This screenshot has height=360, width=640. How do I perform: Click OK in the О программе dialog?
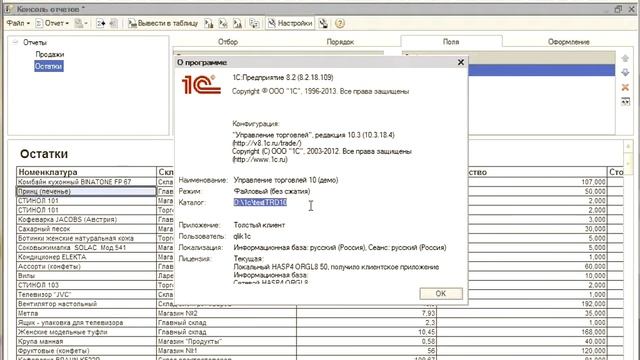[441, 293]
